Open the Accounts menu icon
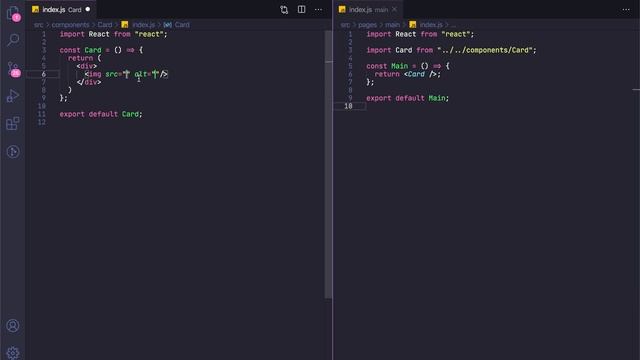Screen dimensions: 640x360 pyautogui.click(x=13, y=325)
